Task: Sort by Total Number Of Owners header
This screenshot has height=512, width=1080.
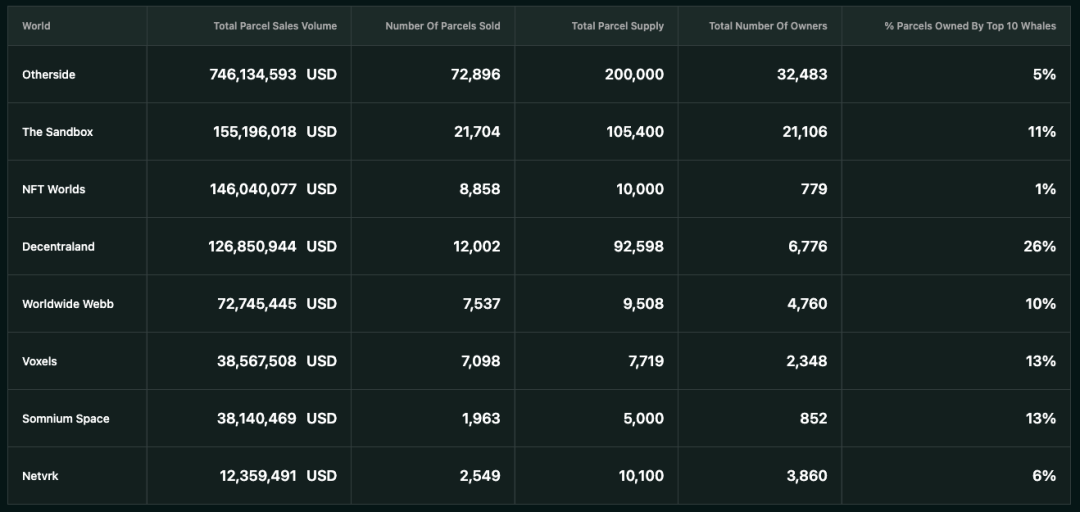Action: pyautogui.click(x=768, y=26)
